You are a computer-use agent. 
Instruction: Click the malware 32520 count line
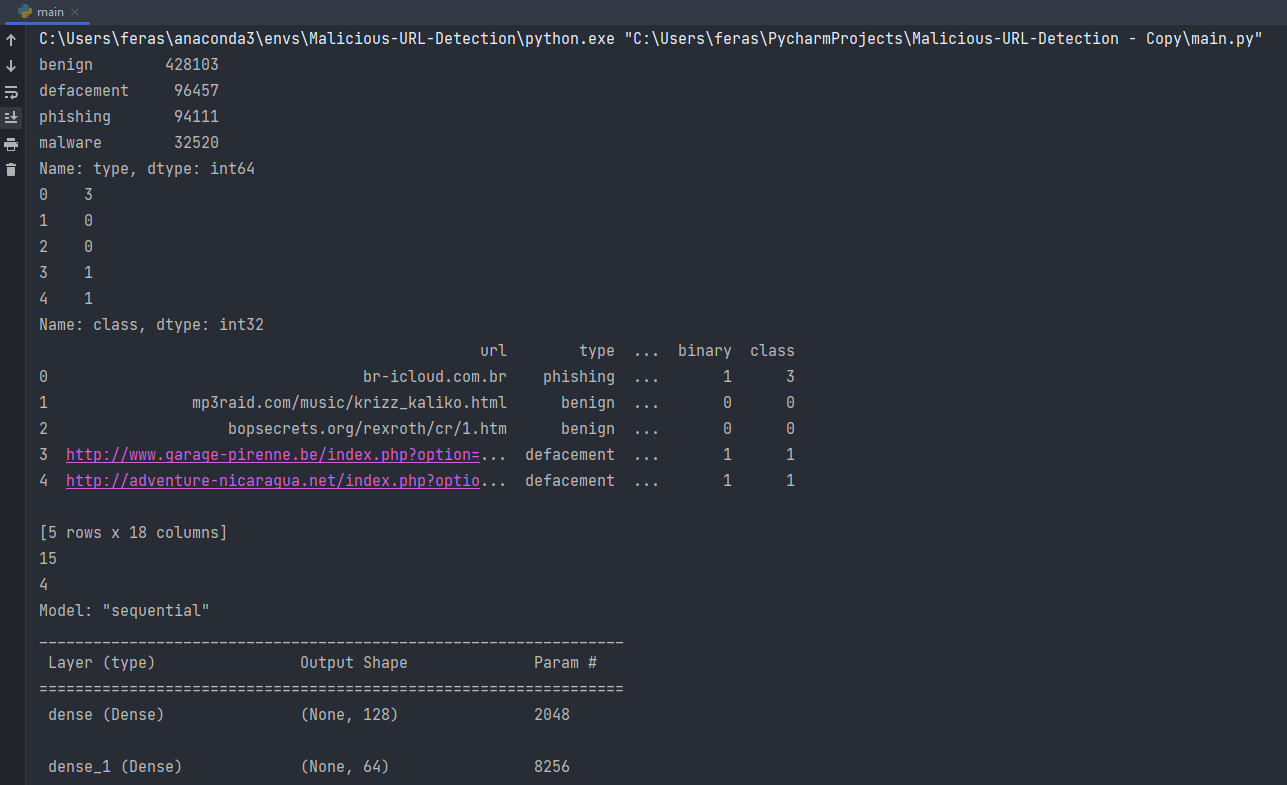coord(128,143)
